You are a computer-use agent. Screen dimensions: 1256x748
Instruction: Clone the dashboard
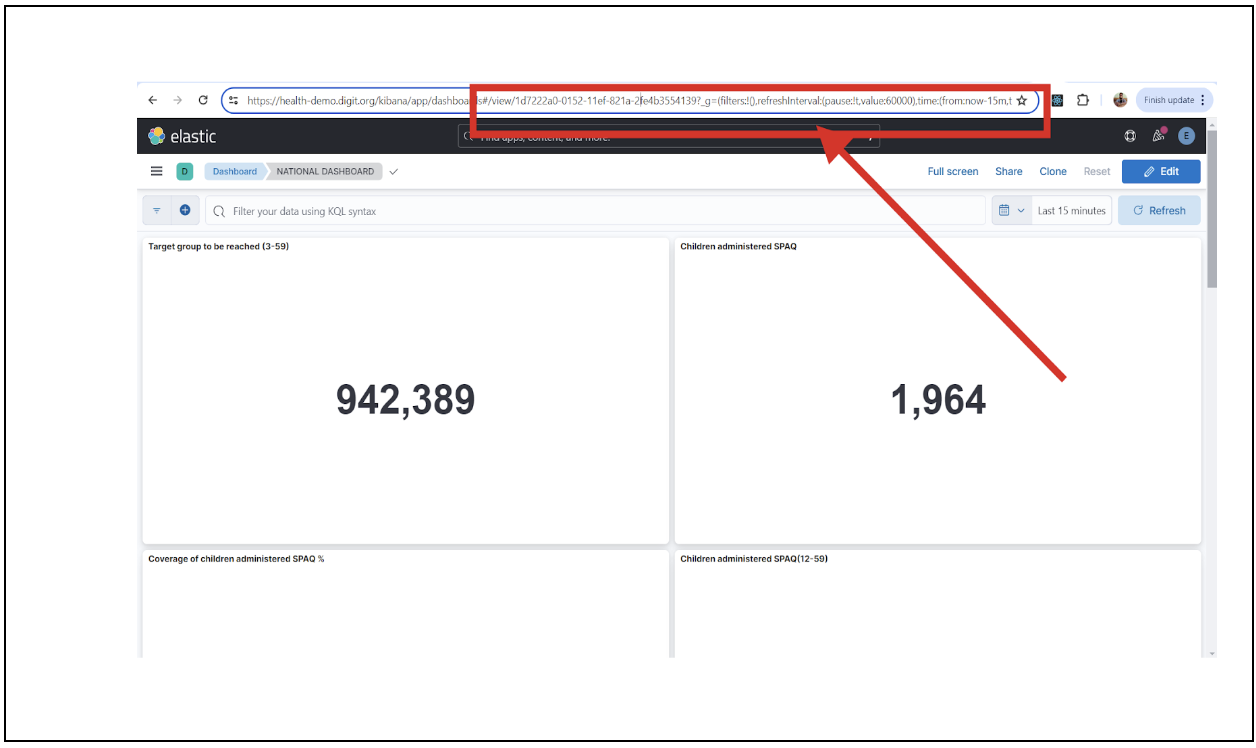coord(1053,171)
